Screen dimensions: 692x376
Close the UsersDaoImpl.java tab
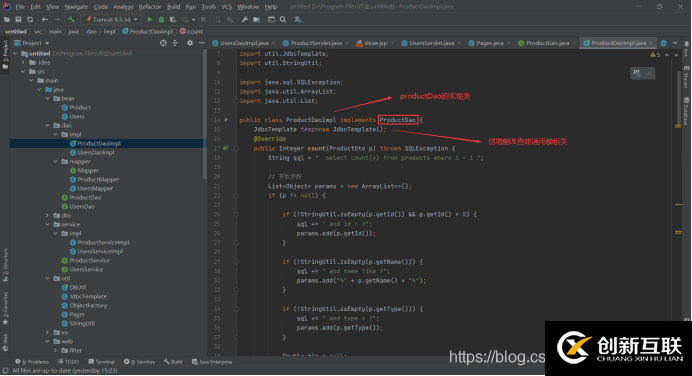coord(274,43)
